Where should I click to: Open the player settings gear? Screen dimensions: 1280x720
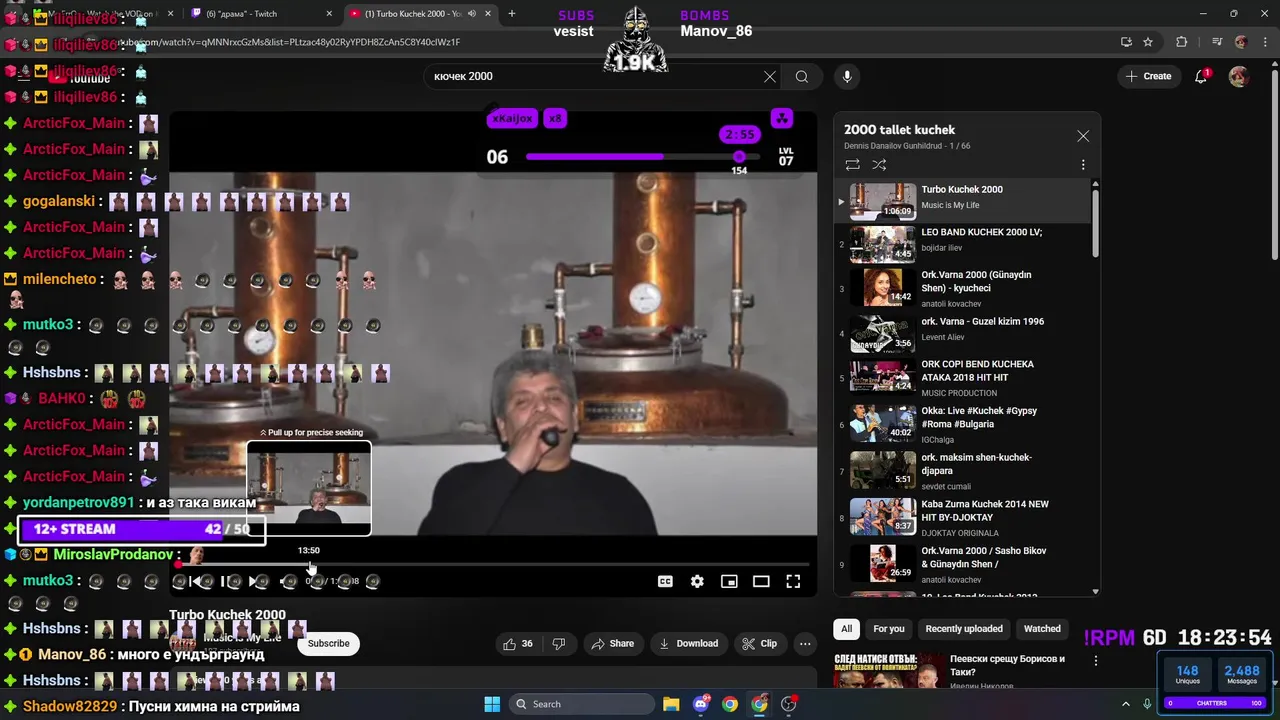click(x=697, y=581)
